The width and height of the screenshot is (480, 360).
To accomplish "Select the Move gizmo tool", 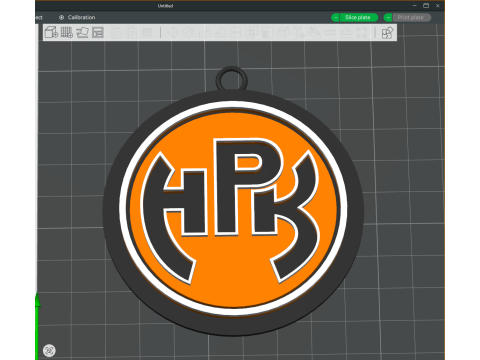I will coord(173,32).
